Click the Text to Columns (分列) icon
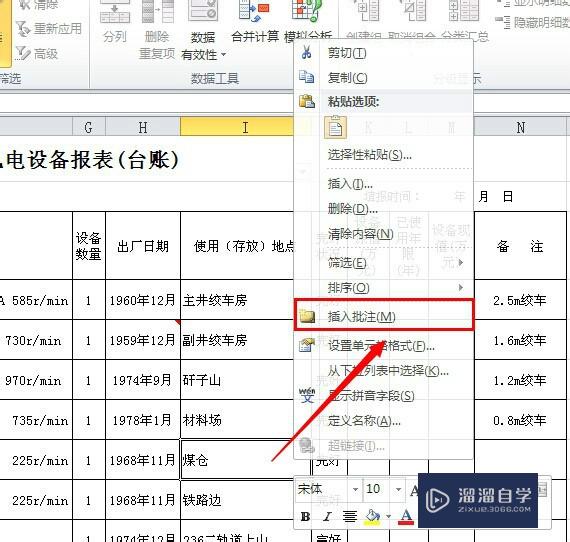Viewport: 570px width, 542px height. click(115, 12)
